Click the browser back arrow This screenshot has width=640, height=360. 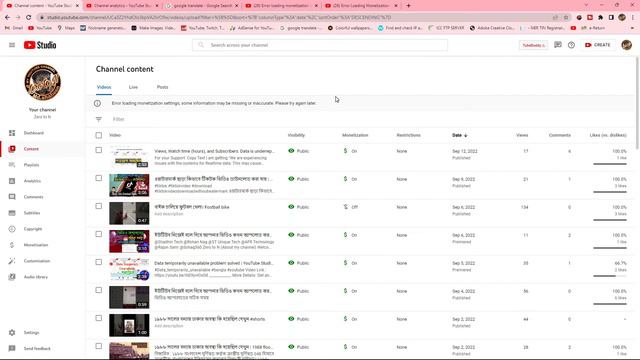click(x=7, y=18)
